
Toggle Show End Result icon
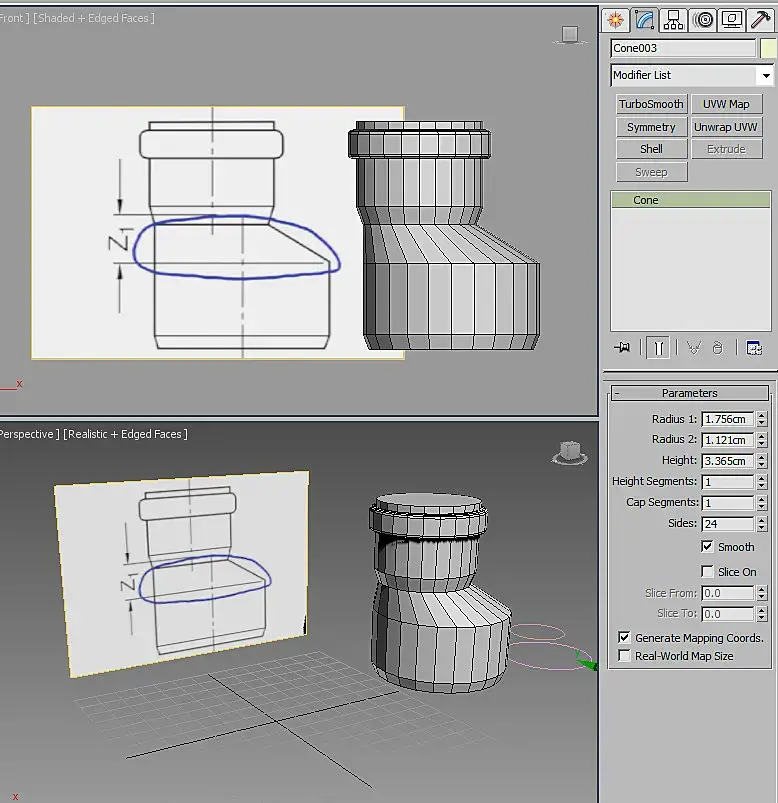[x=658, y=348]
